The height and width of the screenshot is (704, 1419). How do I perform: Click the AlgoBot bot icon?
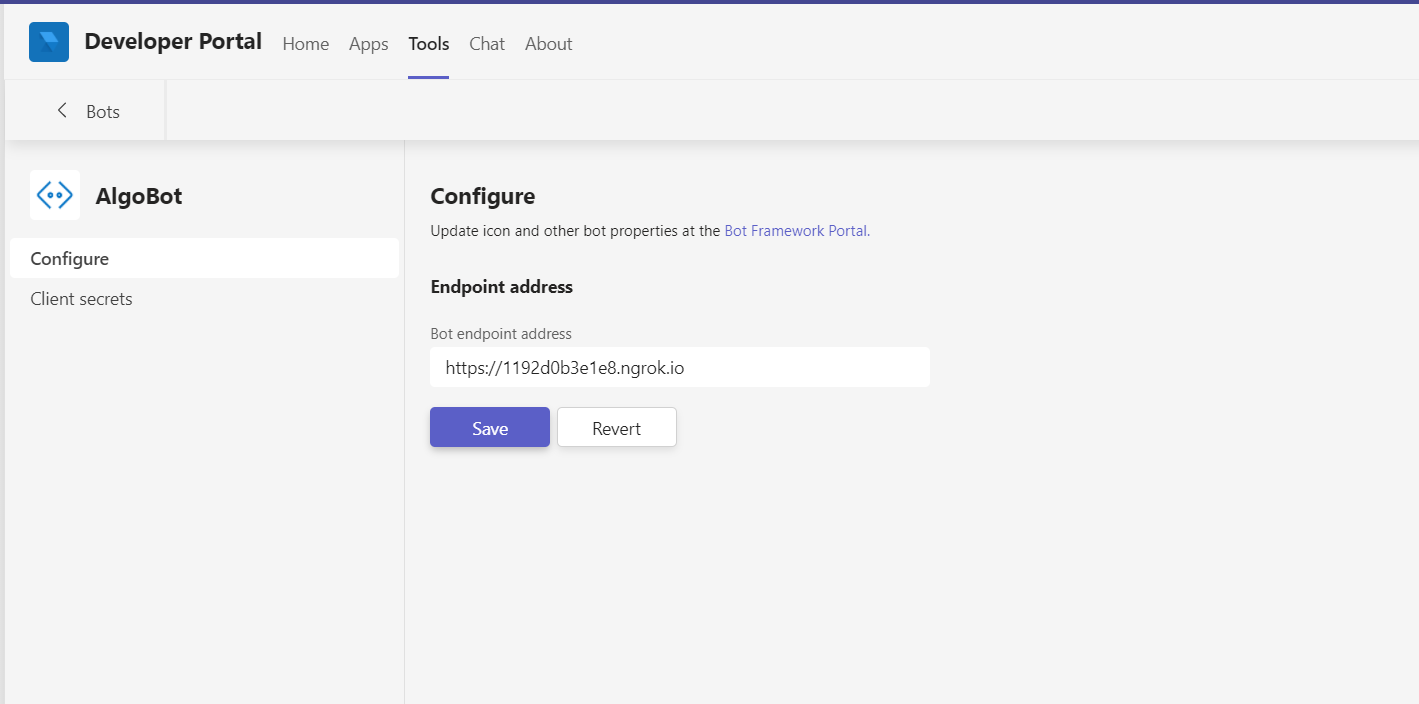tap(54, 195)
